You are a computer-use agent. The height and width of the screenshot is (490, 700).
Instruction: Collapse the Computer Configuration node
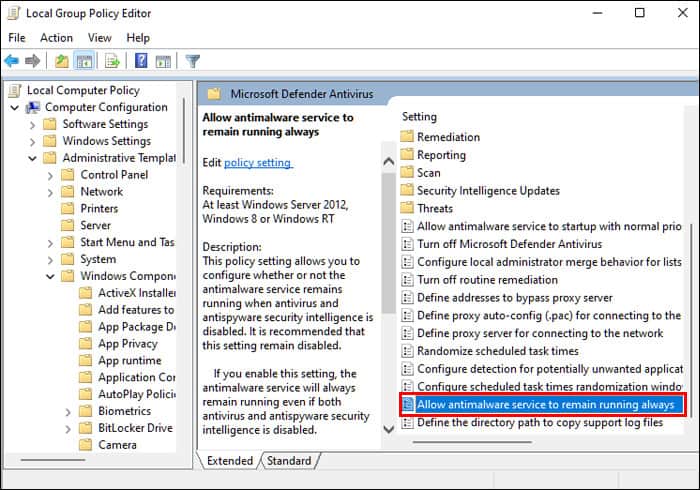point(15,108)
